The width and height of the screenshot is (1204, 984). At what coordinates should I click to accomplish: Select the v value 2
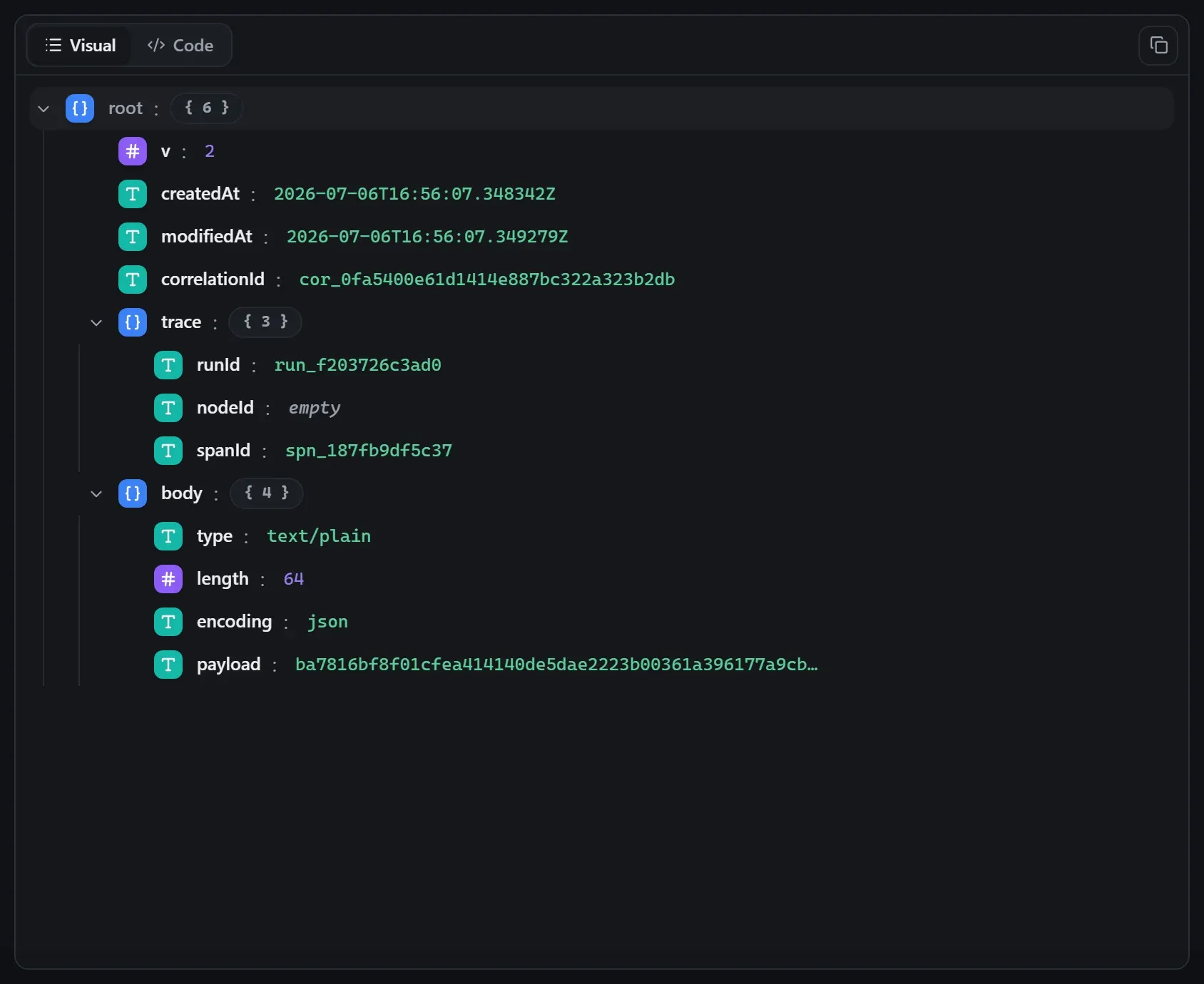coord(210,151)
